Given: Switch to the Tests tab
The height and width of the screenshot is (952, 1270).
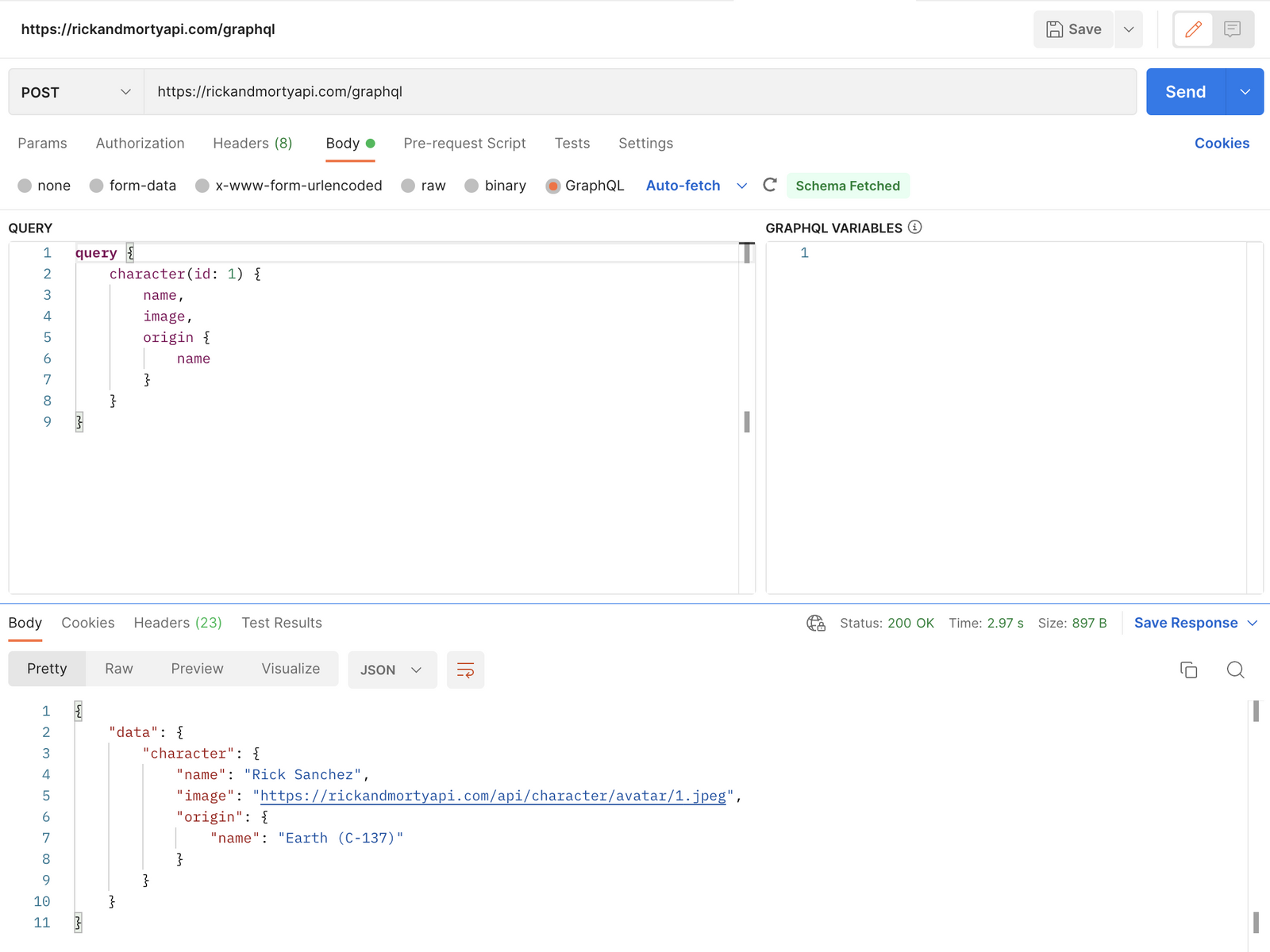Looking at the screenshot, I should point(572,143).
